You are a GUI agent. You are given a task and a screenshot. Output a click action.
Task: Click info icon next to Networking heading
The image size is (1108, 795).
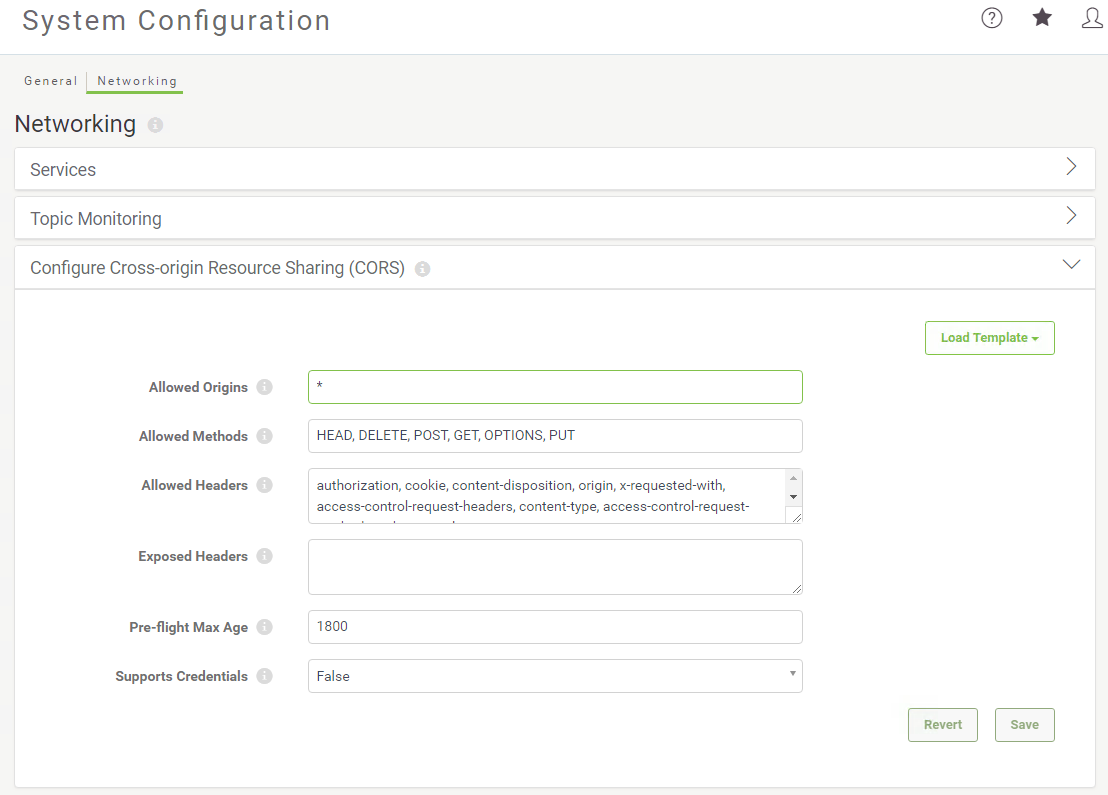[155, 125]
